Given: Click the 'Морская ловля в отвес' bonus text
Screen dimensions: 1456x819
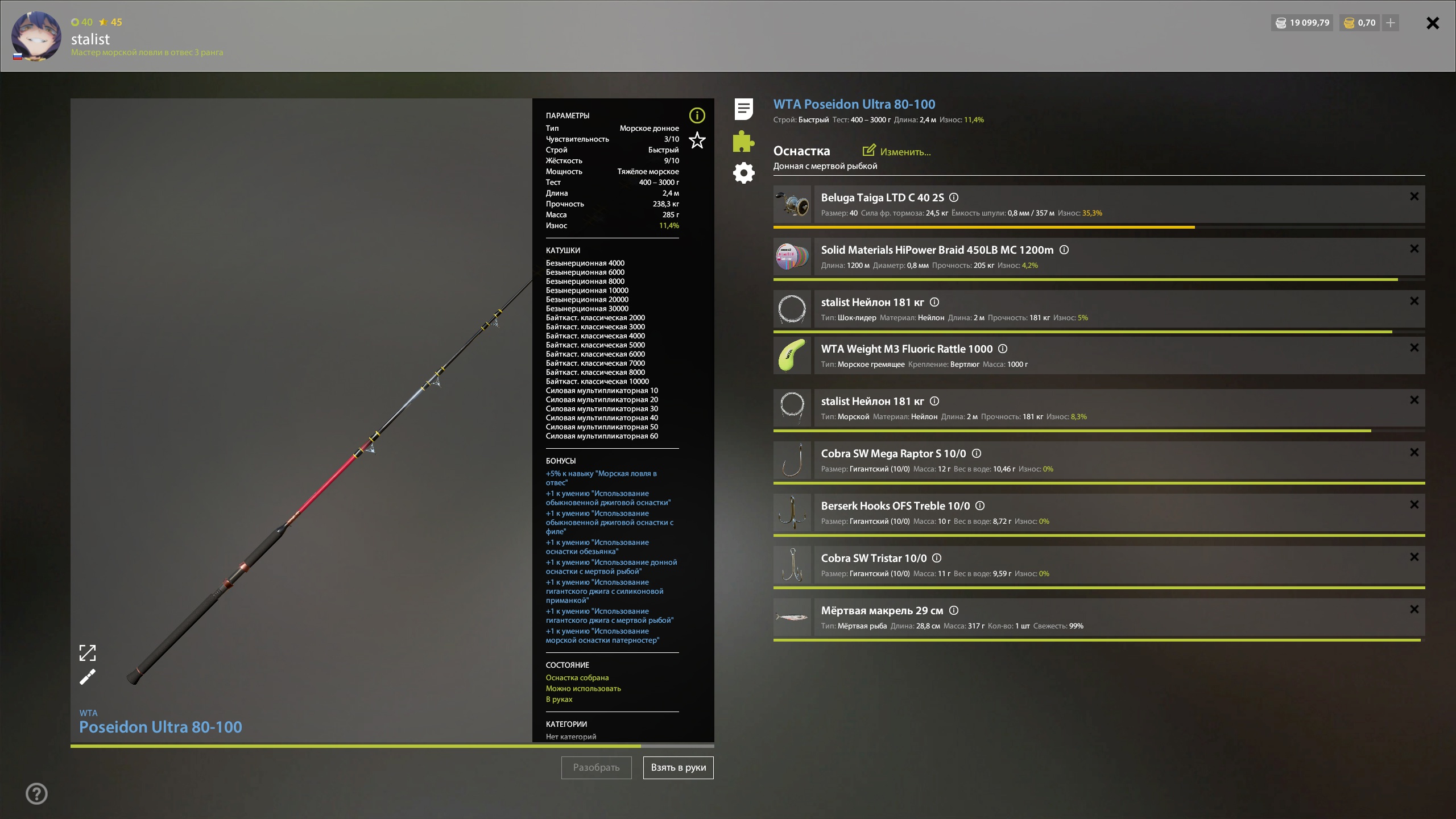Looking at the screenshot, I should pyautogui.click(x=601, y=478).
